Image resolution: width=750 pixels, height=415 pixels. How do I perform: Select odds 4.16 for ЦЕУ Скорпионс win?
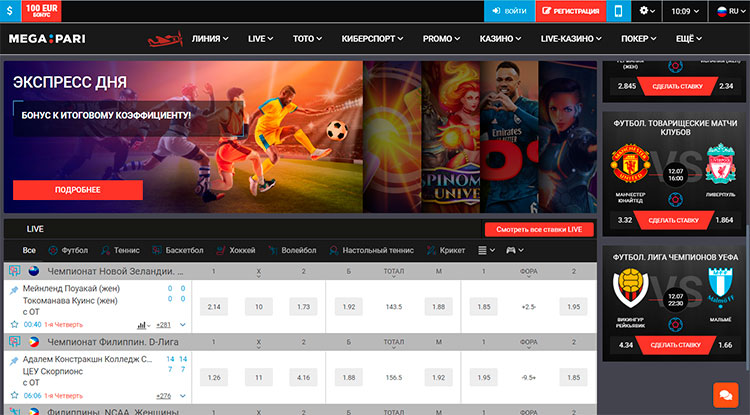coord(303,378)
